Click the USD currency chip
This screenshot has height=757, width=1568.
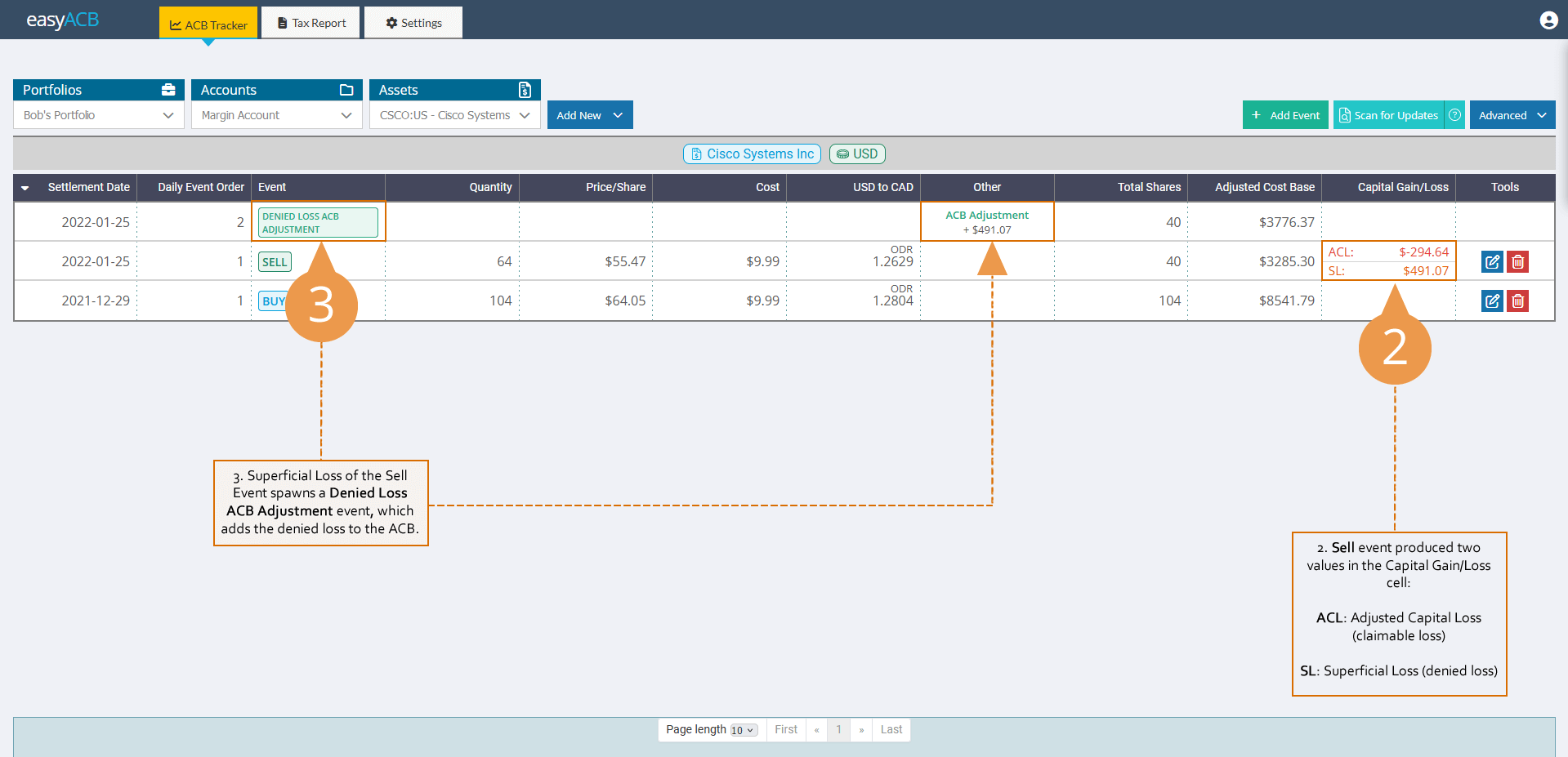[856, 154]
